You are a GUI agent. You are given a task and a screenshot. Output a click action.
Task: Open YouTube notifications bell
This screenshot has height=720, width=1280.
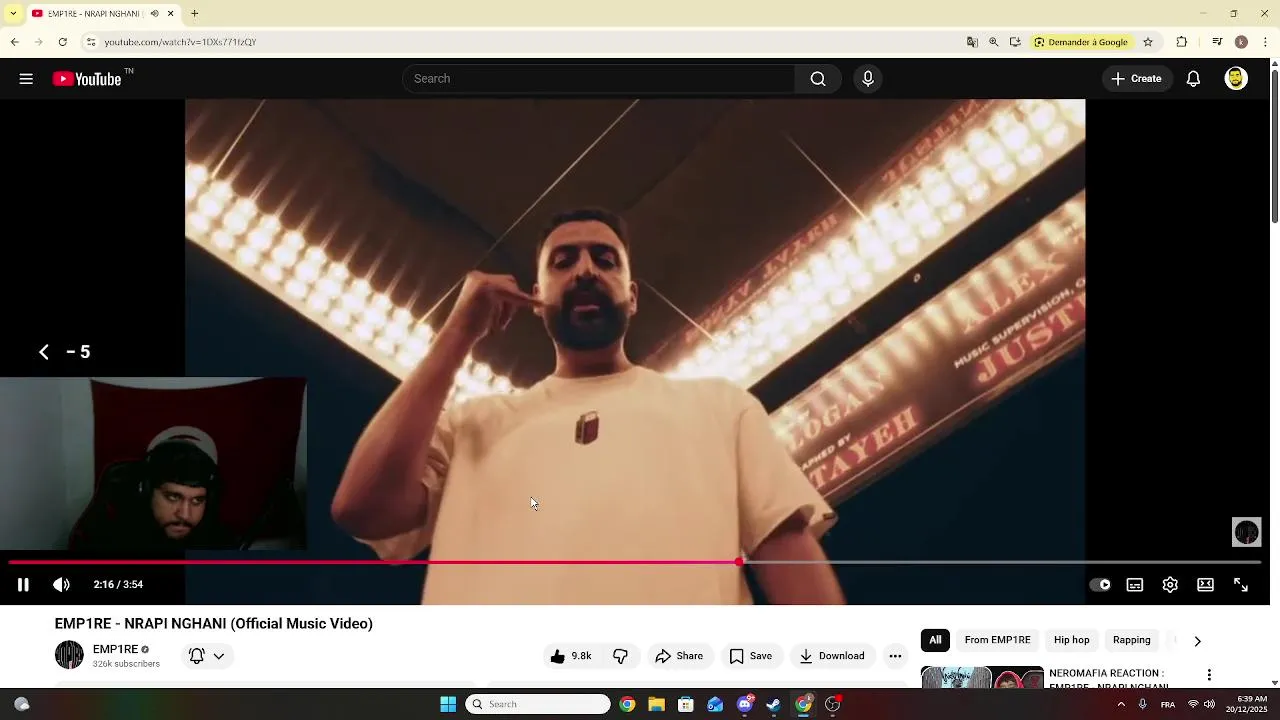[1193, 79]
